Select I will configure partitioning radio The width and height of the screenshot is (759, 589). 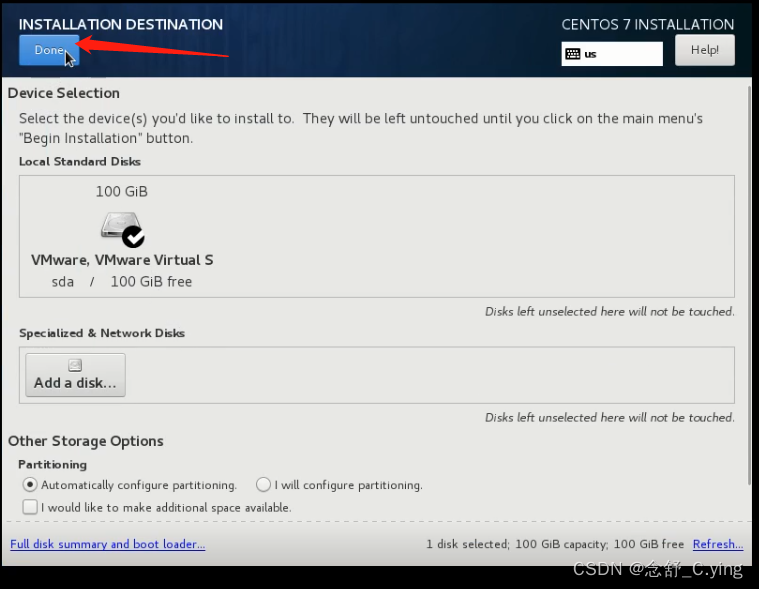(x=263, y=484)
